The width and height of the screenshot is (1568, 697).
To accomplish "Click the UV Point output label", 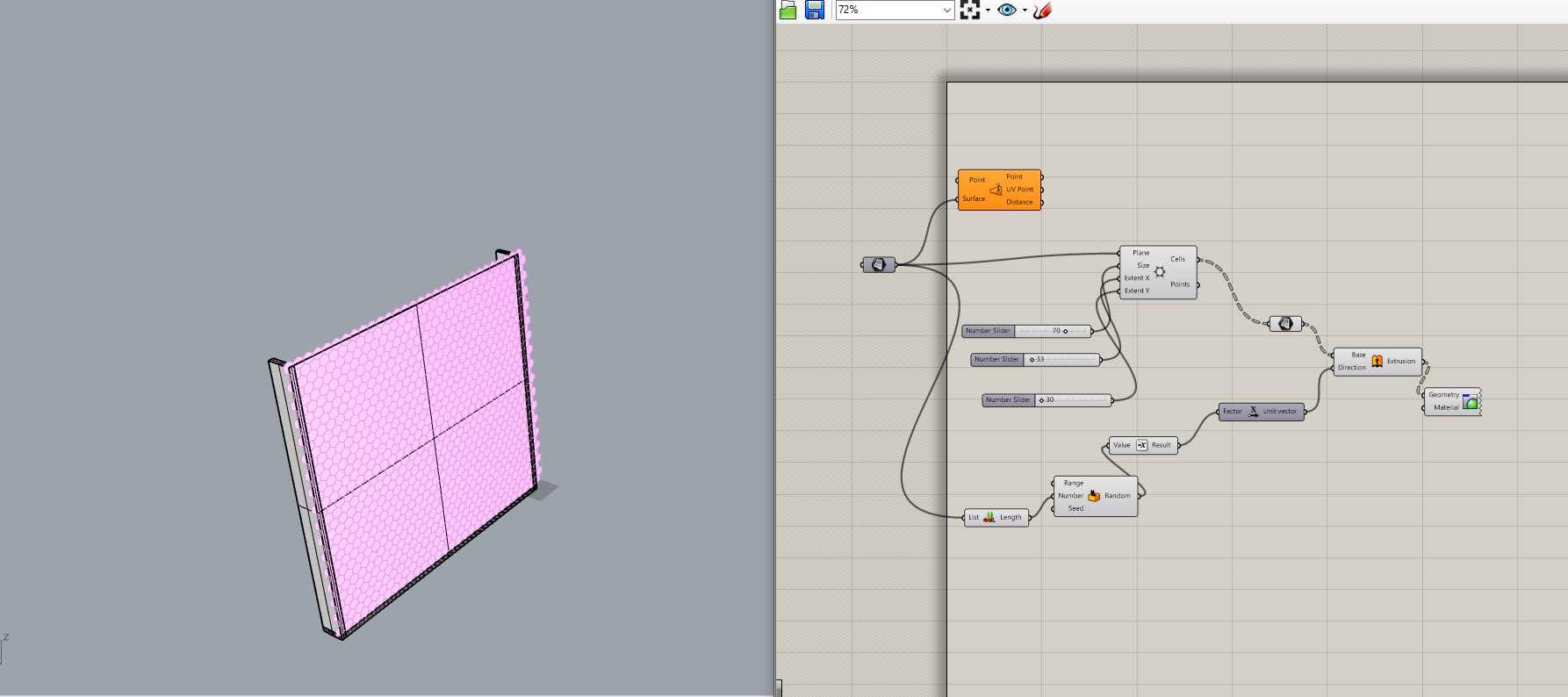I will point(1019,189).
